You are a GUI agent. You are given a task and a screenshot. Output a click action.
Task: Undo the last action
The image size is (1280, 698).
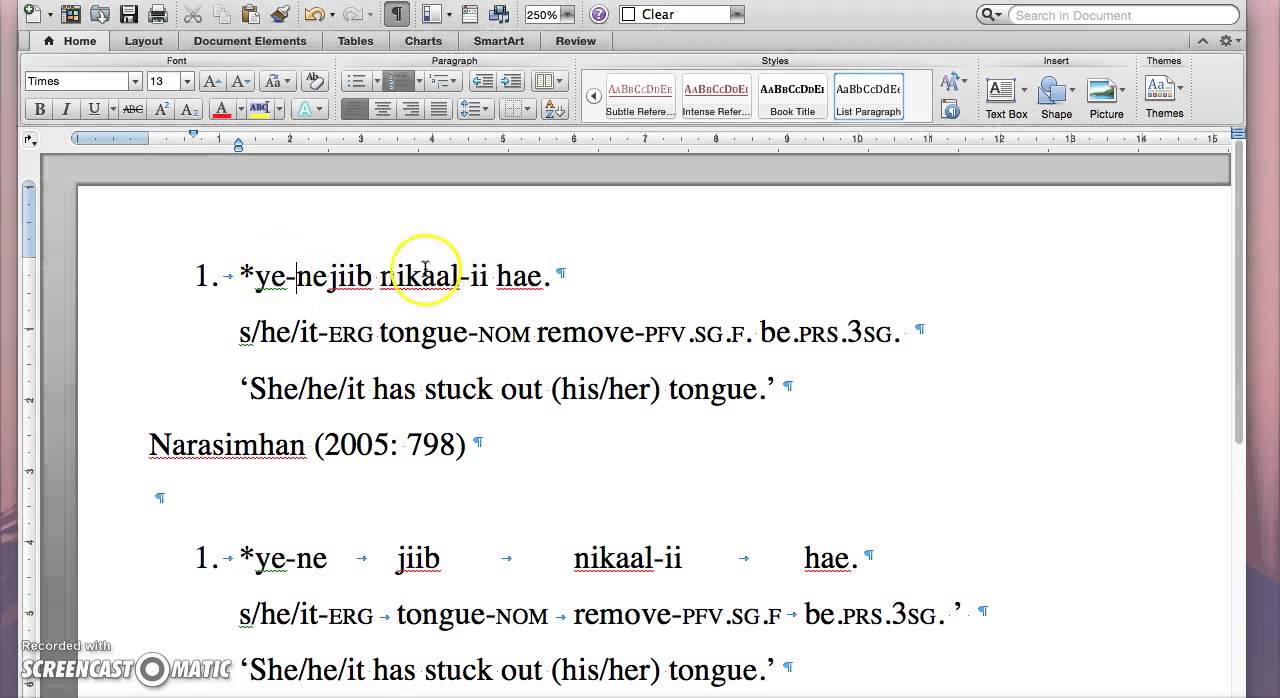[314, 14]
